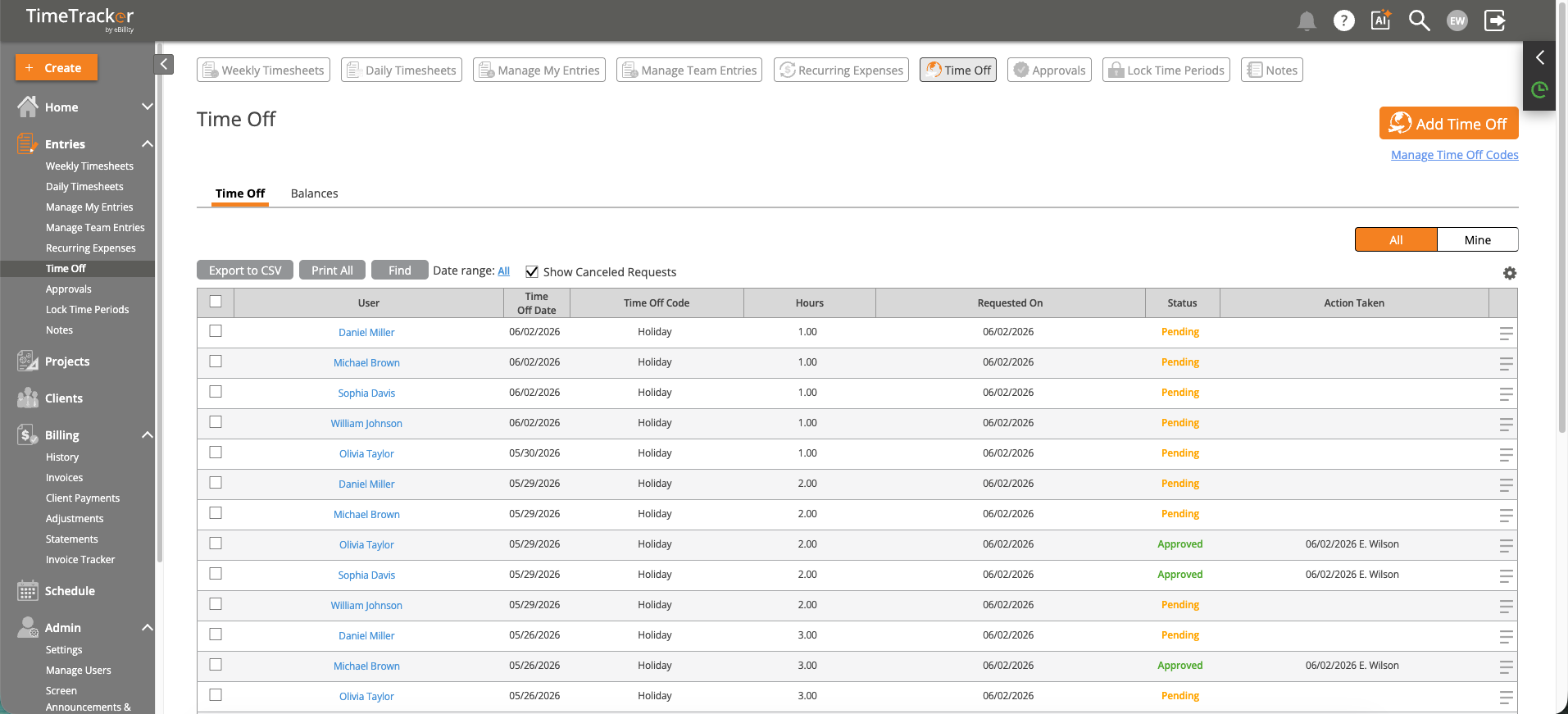1568x714 pixels.
Task: Open the EW user avatar menu
Action: [1457, 20]
